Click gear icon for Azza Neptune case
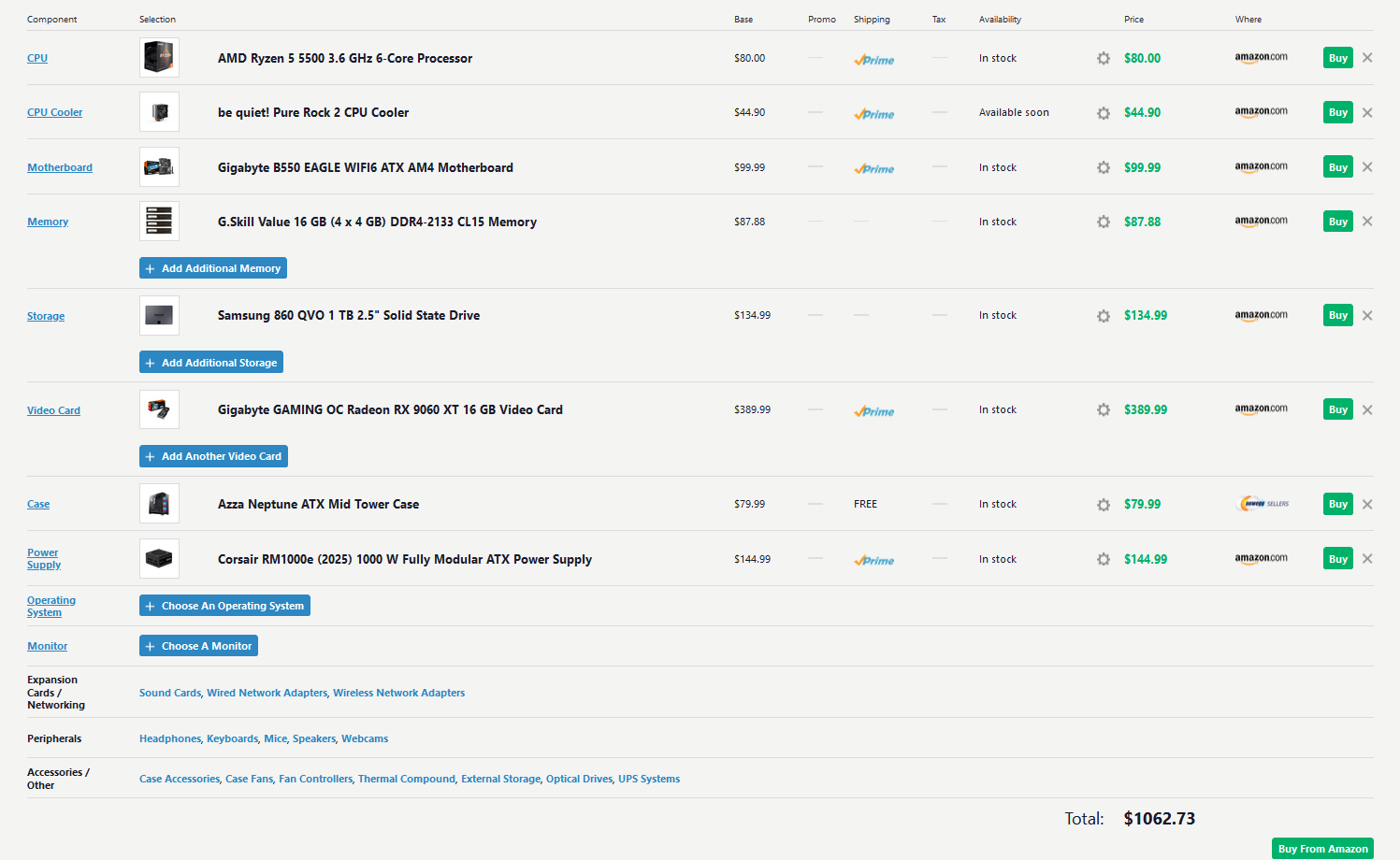Image resolution: width=1400 pixels, height=860 pixels. [1104, 505]
